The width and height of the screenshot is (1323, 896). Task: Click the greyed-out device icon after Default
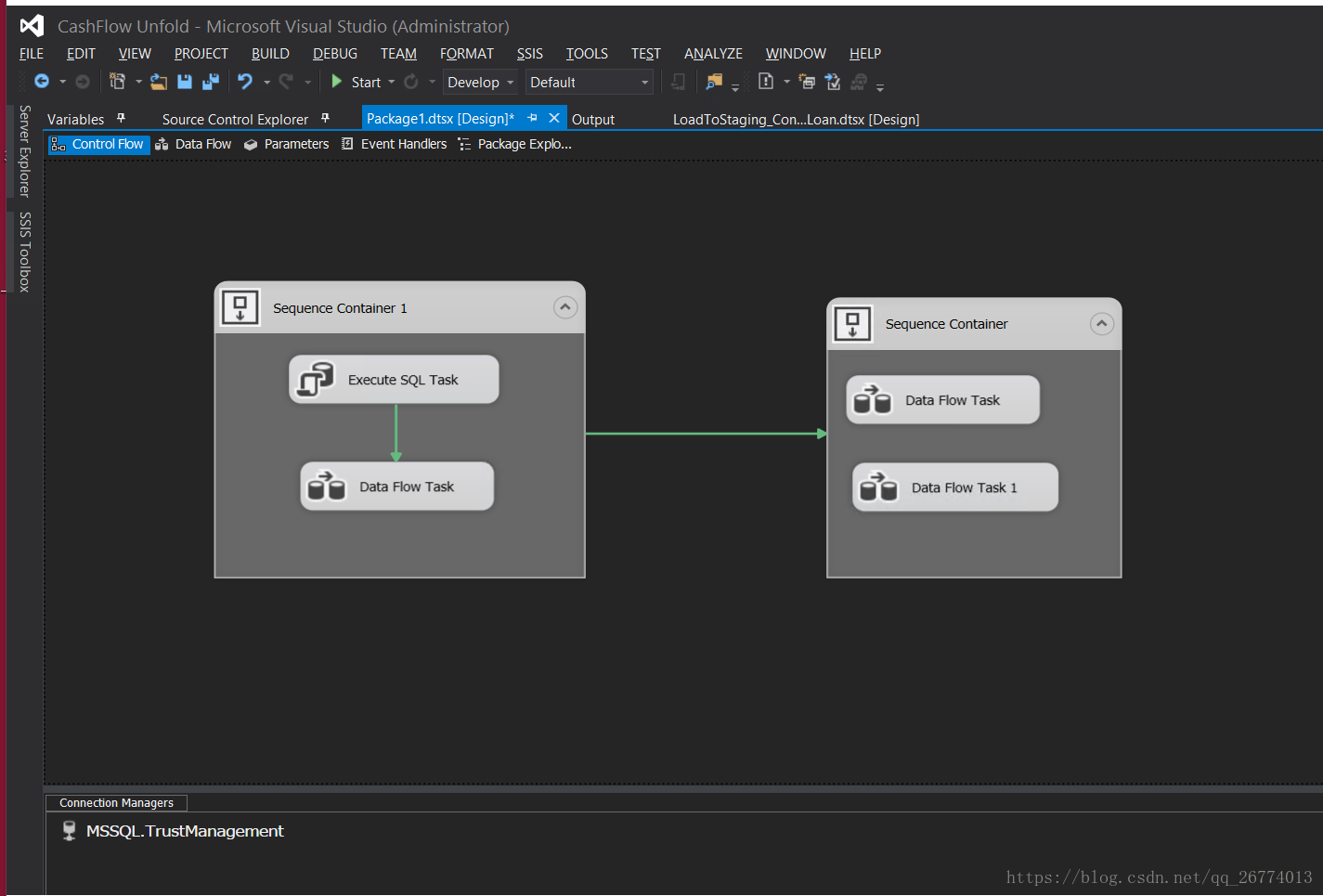(679, 82)
